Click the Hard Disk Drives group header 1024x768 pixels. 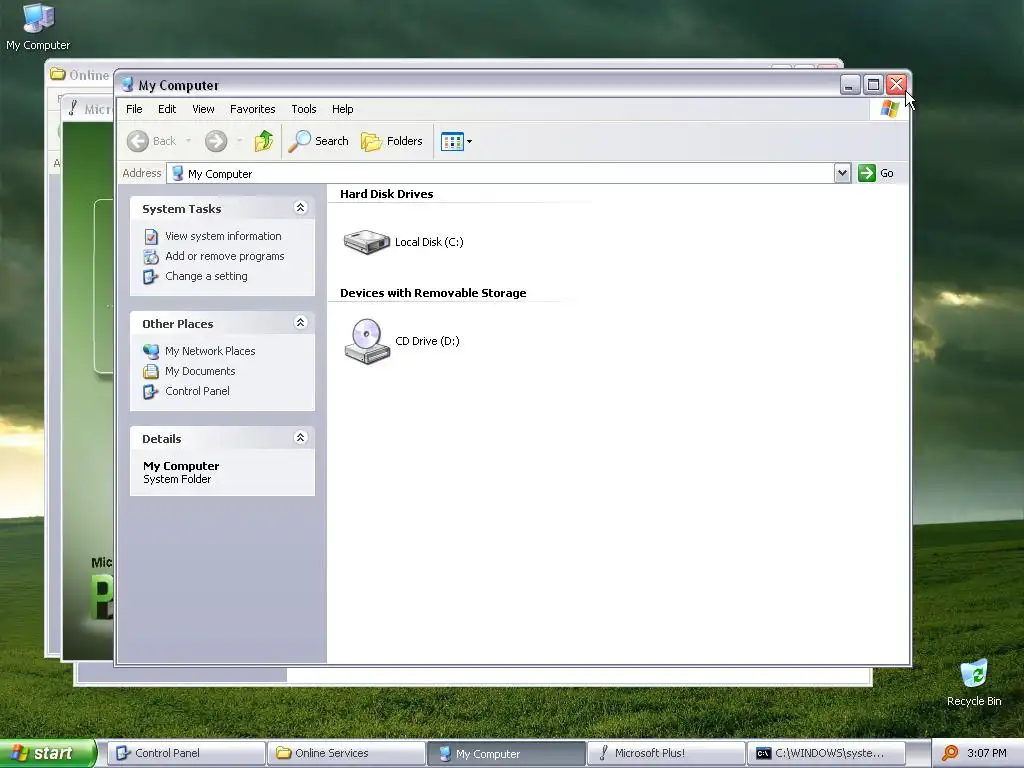[387, 194]
